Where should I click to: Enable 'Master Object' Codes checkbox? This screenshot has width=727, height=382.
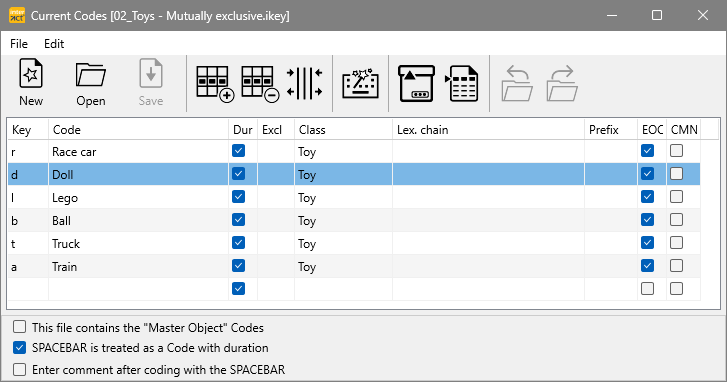(x=19, y=327)
